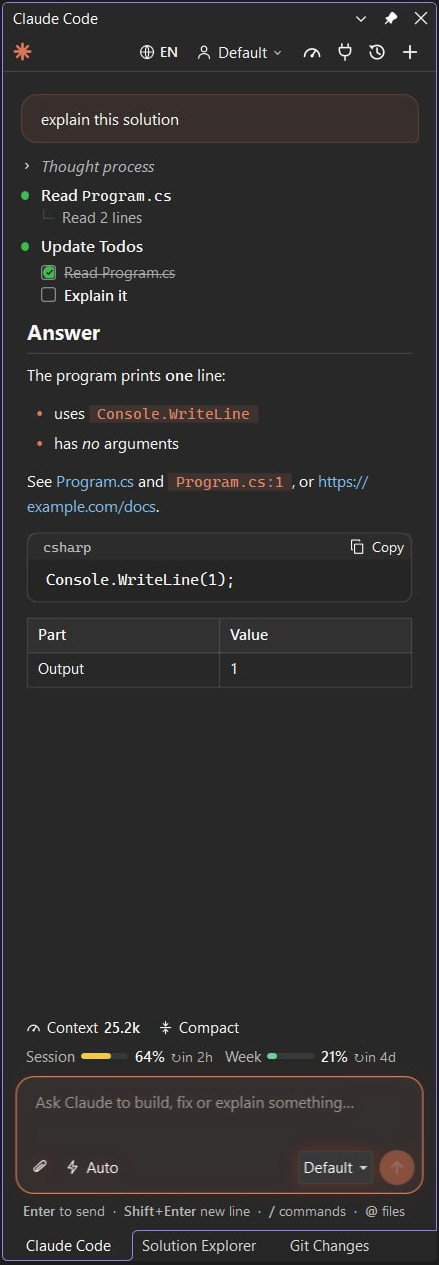Click the inline Console.WriteLine code chip
Image resolution: width=439 pixels, height=1265 pixels.
tap(173, 414)
